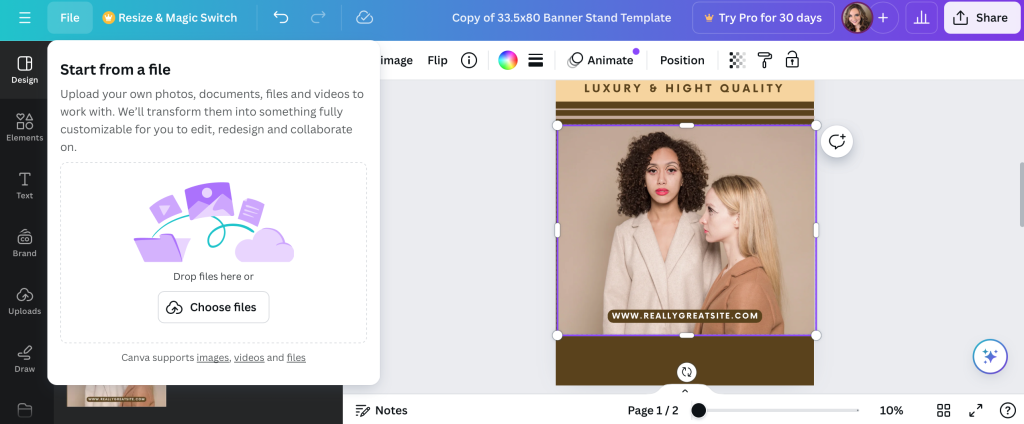Adjust transparency via checkerboard icon
The width and height of the screenshot is (1024, 424).
(x=737, y=60)
